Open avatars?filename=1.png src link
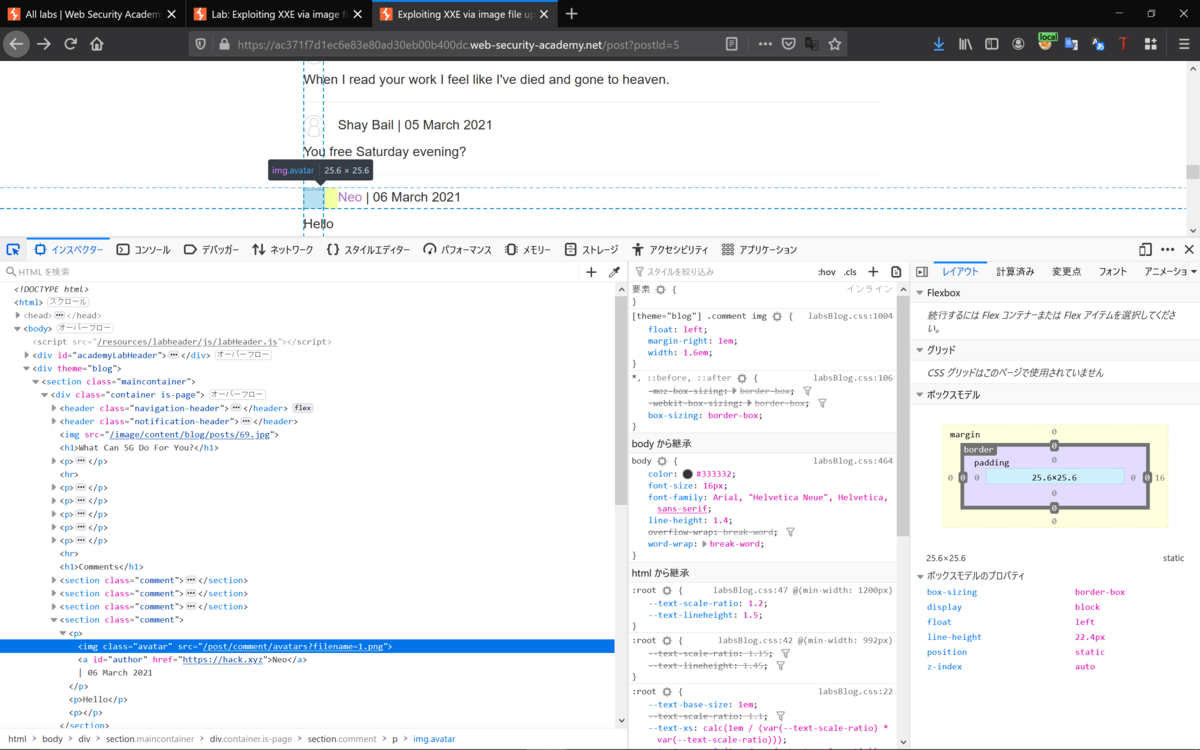The image size is (1200, 750). click(x=294, y=646)
